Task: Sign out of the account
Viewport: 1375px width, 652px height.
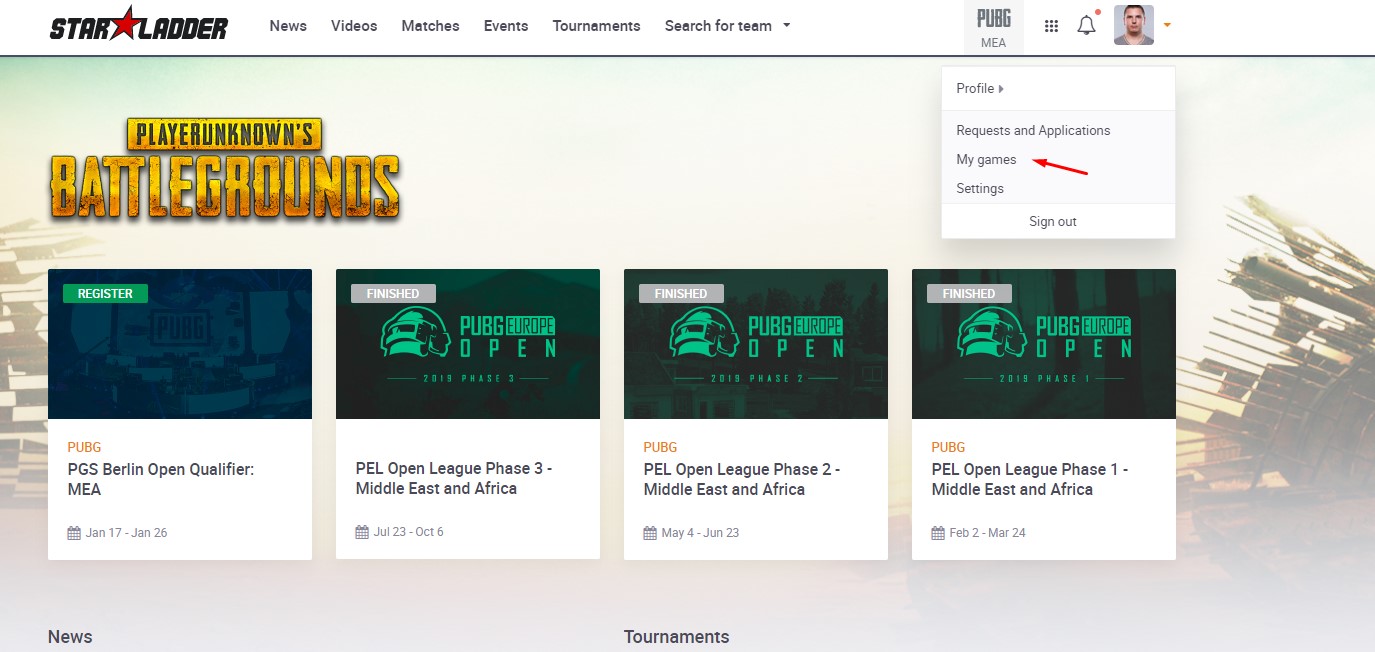Action: click(x=1053, y=221)
